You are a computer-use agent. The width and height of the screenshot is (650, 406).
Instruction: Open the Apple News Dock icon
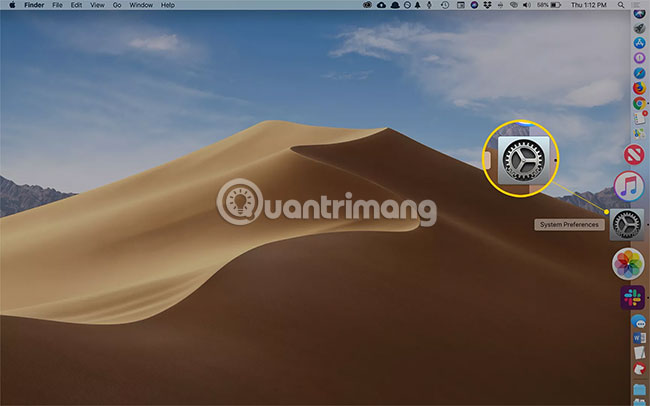(x=634, y=154)
